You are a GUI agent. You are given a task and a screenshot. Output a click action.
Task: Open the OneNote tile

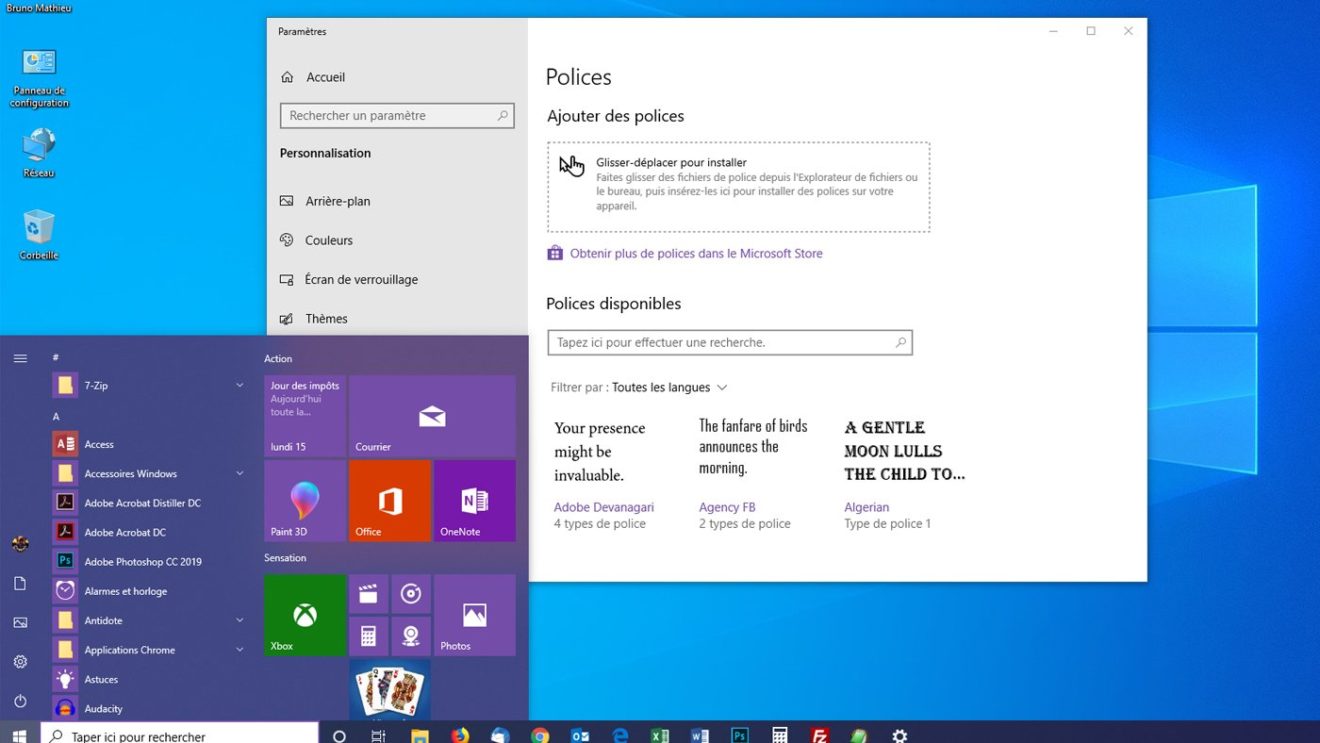tap(475, 501)
